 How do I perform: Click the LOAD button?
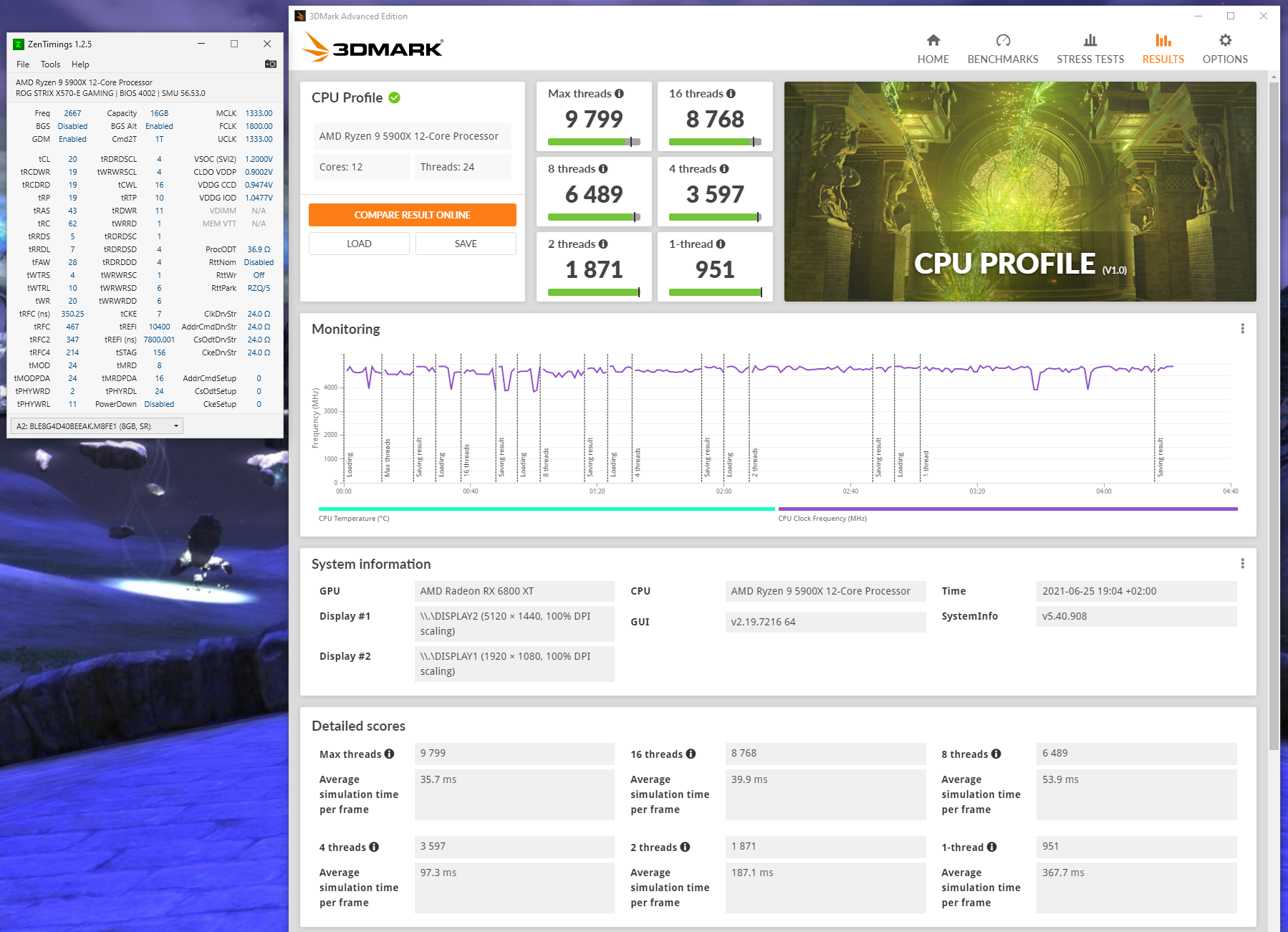point(359,244)
